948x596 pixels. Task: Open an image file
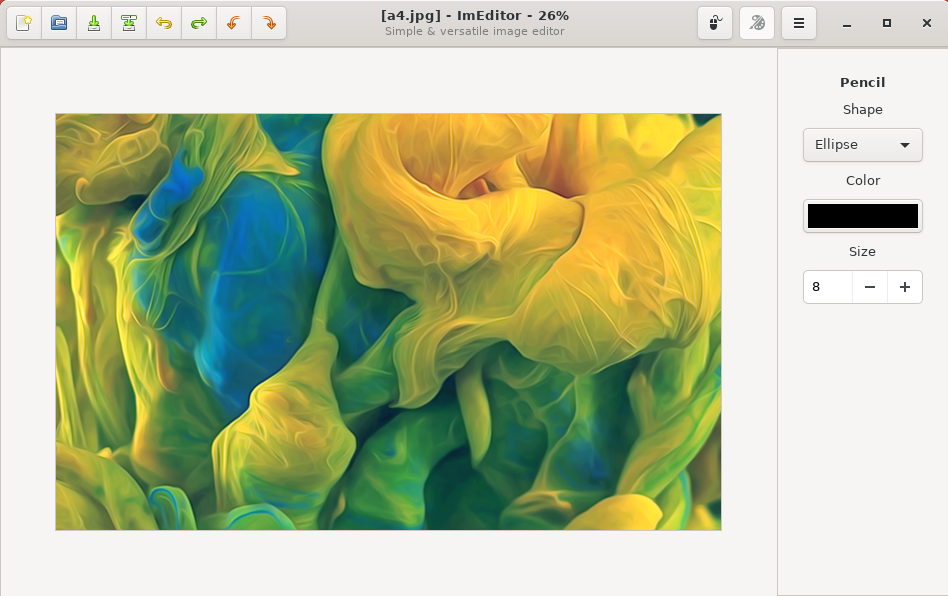59,23
